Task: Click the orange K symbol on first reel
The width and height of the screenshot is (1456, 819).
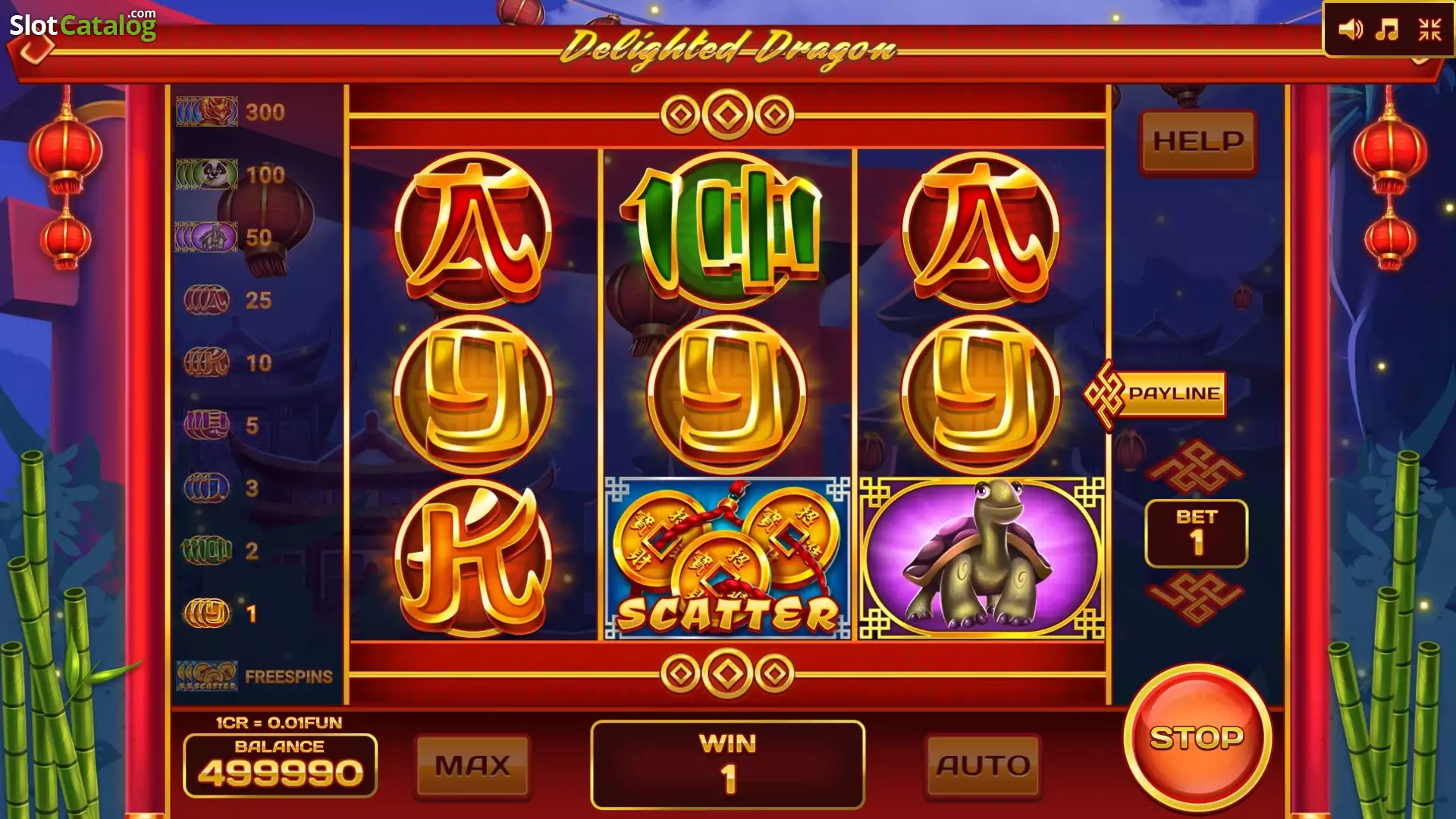Action: click(473, 558)
